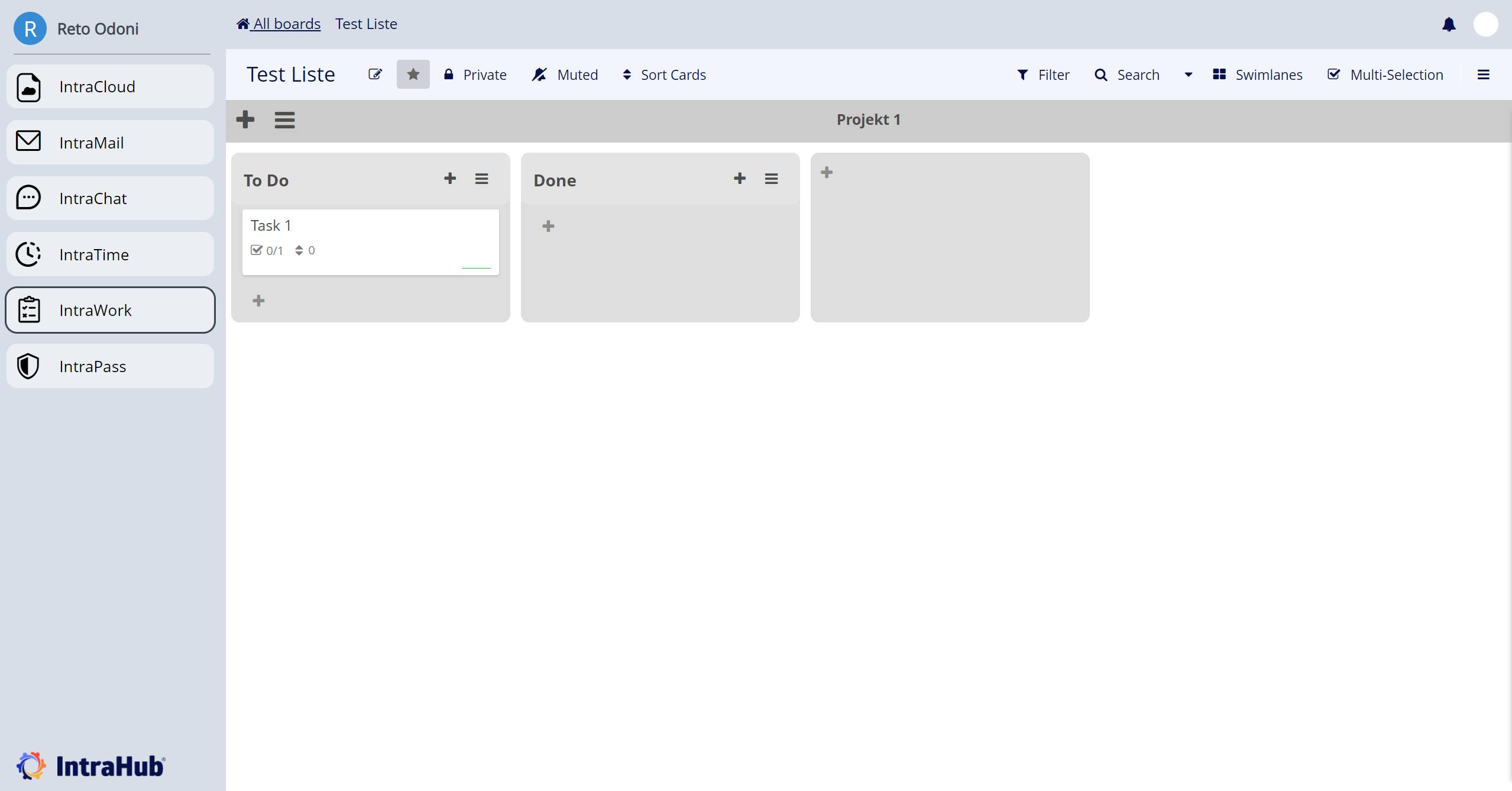
Task: Open IntraTime from the sidebar
Action: tap(109, 254)
